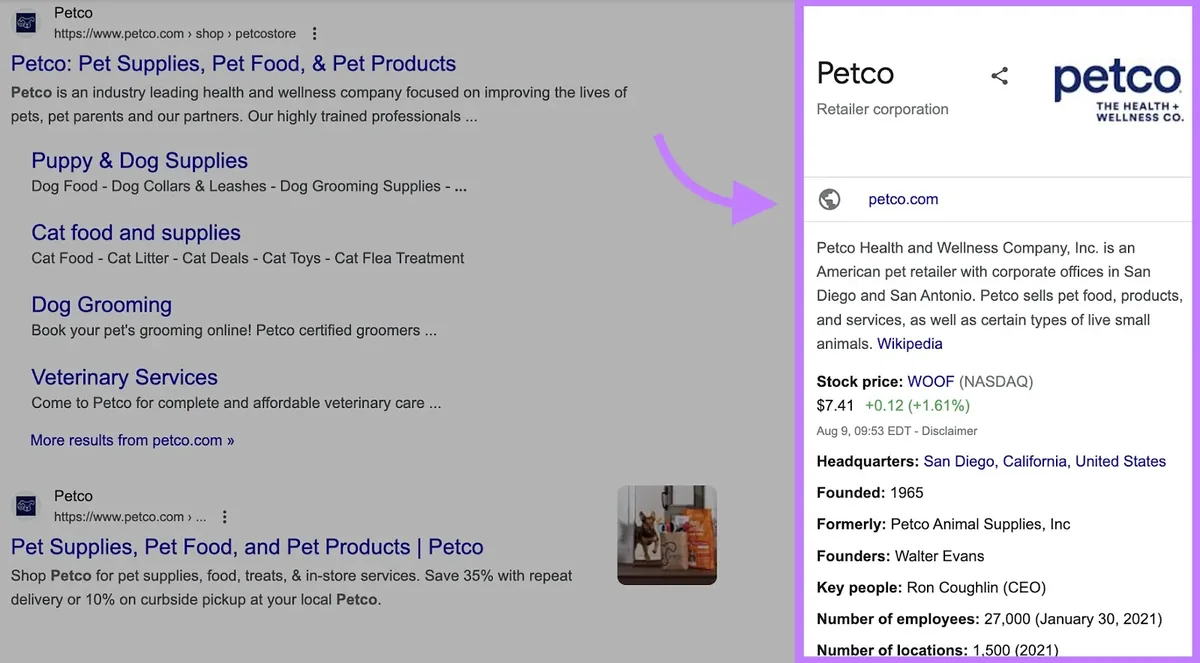Open three-dot menu beside petcostore URL
This screenshot has width=1200, height=663.
click(x=315, y=33)
